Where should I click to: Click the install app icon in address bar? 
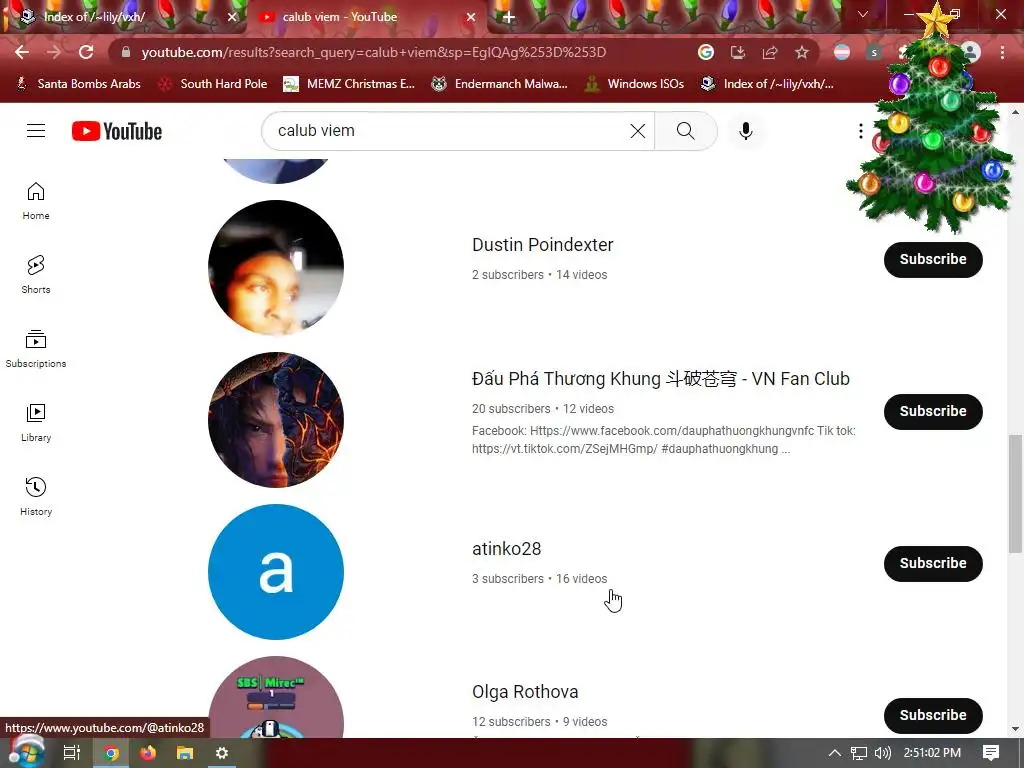pyautogui.click(x=738, y=52)
